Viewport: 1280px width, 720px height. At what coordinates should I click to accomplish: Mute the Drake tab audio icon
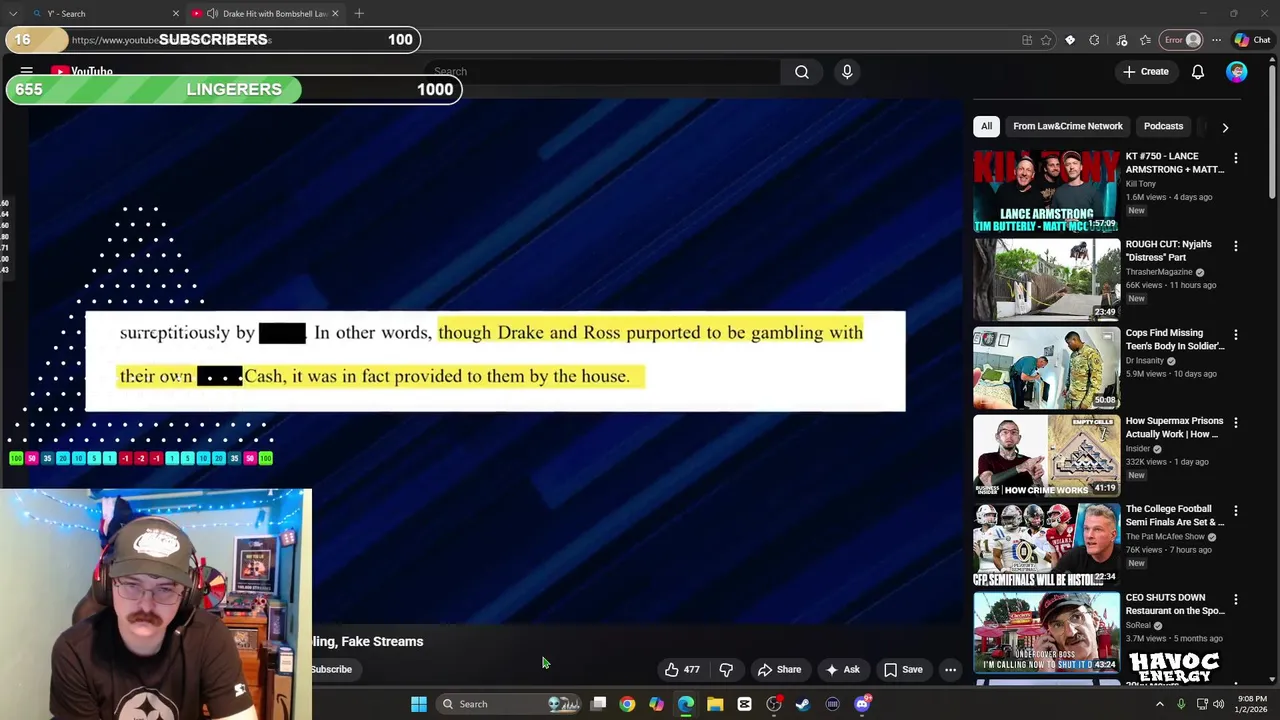tap(212, 14)
